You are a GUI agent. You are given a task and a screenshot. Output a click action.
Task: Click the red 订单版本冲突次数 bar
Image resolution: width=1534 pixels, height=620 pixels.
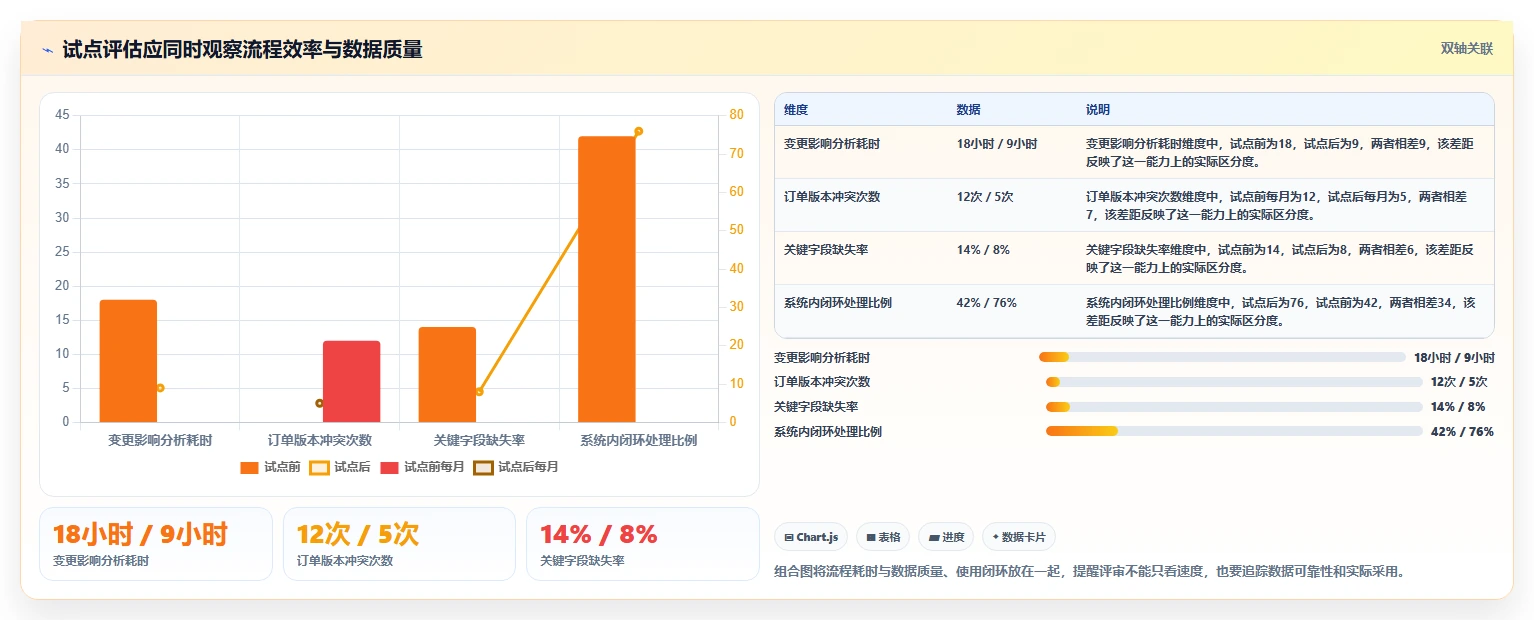coord(351,382)
